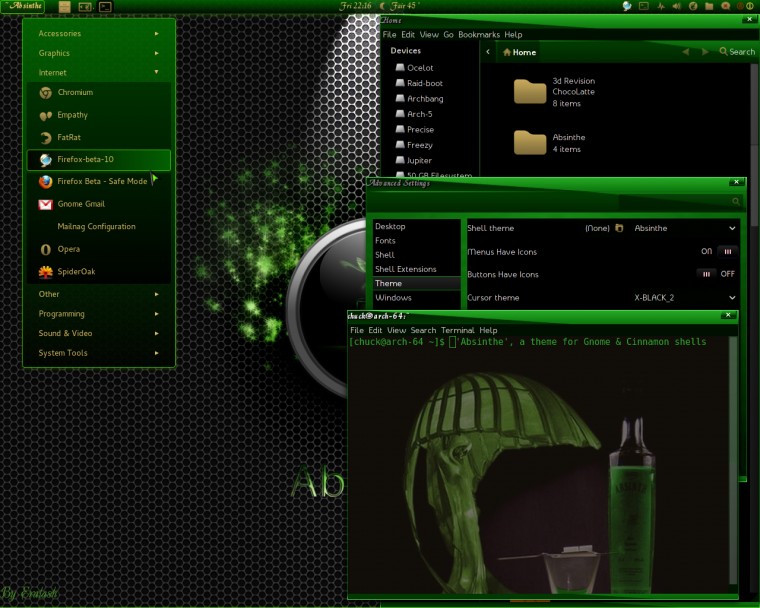Select Shell Extensions in Advanced Settings sidebar
Screen dimensions: 760x608
[x=416, y=269]
